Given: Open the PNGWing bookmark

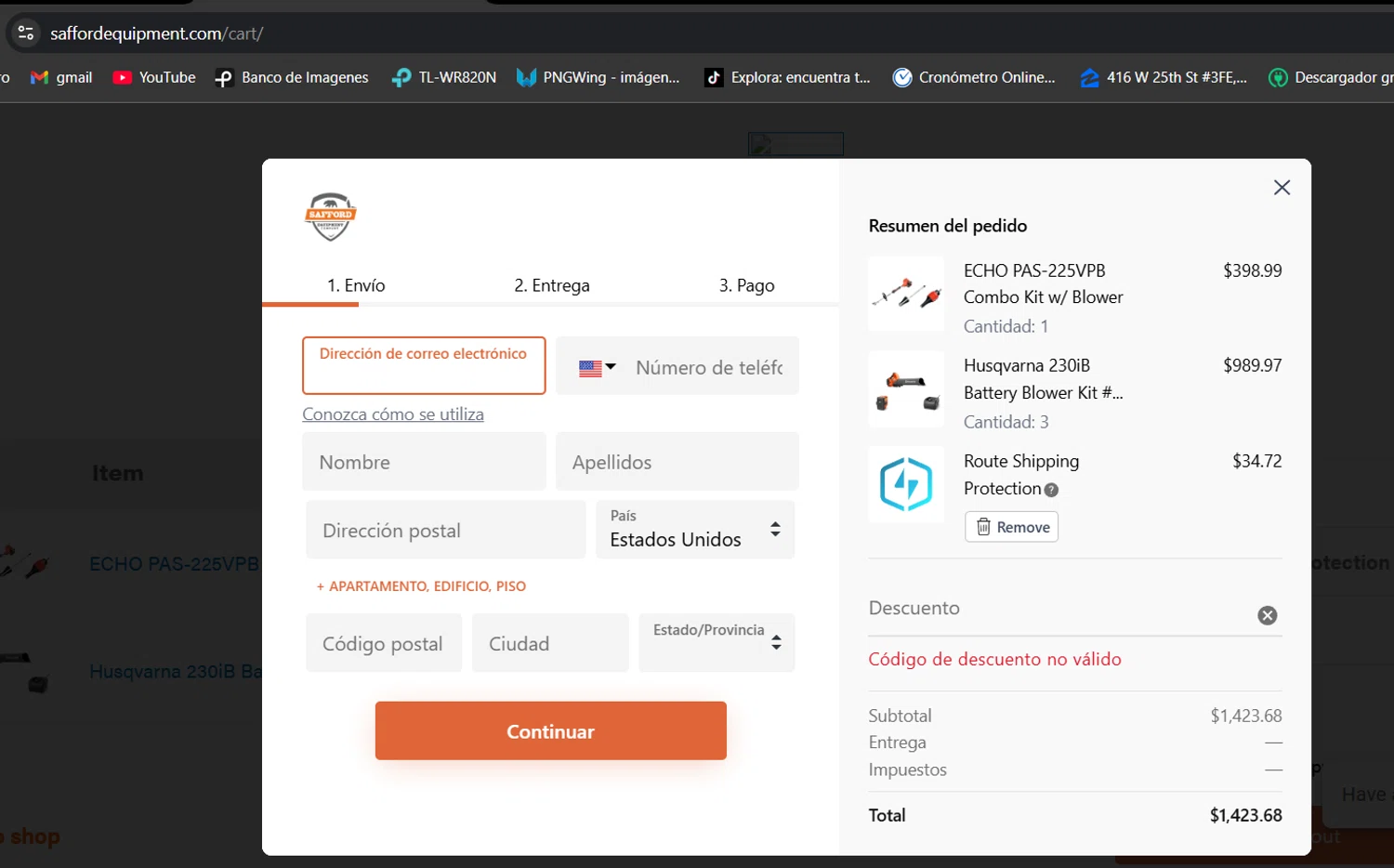Looking at the screenshot, I should (x=598, y=77).
